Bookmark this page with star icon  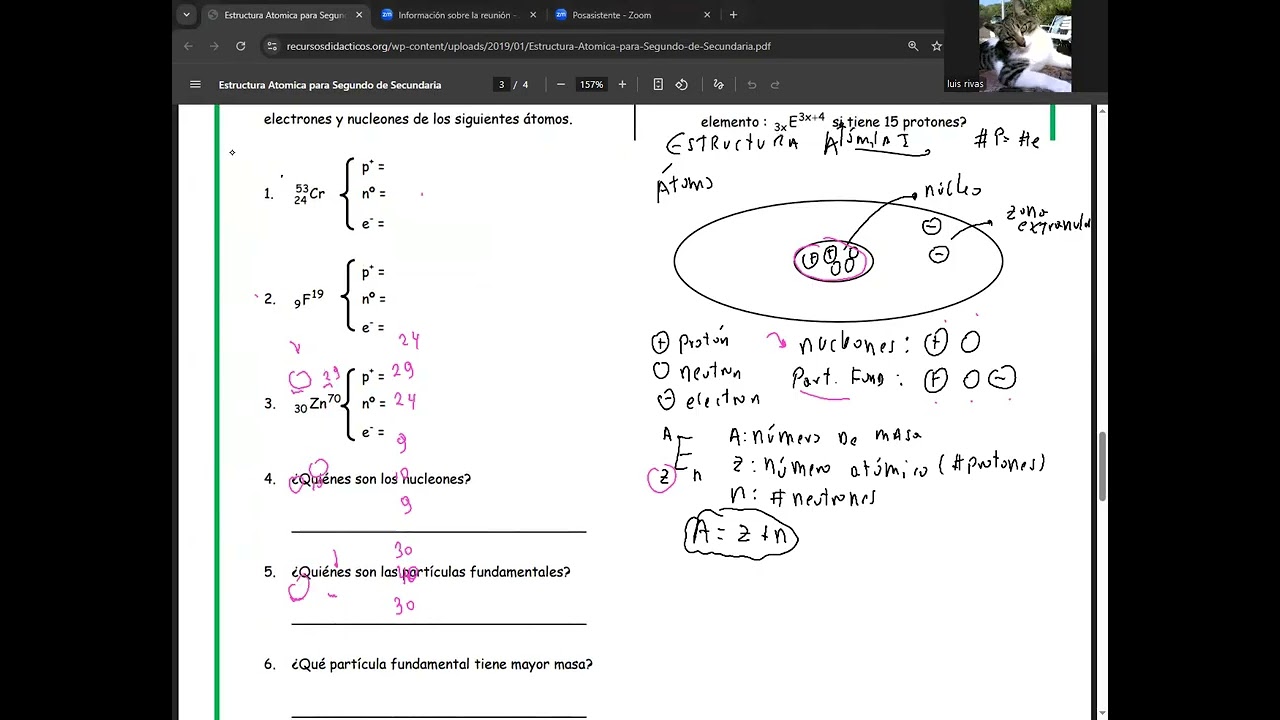937,46
